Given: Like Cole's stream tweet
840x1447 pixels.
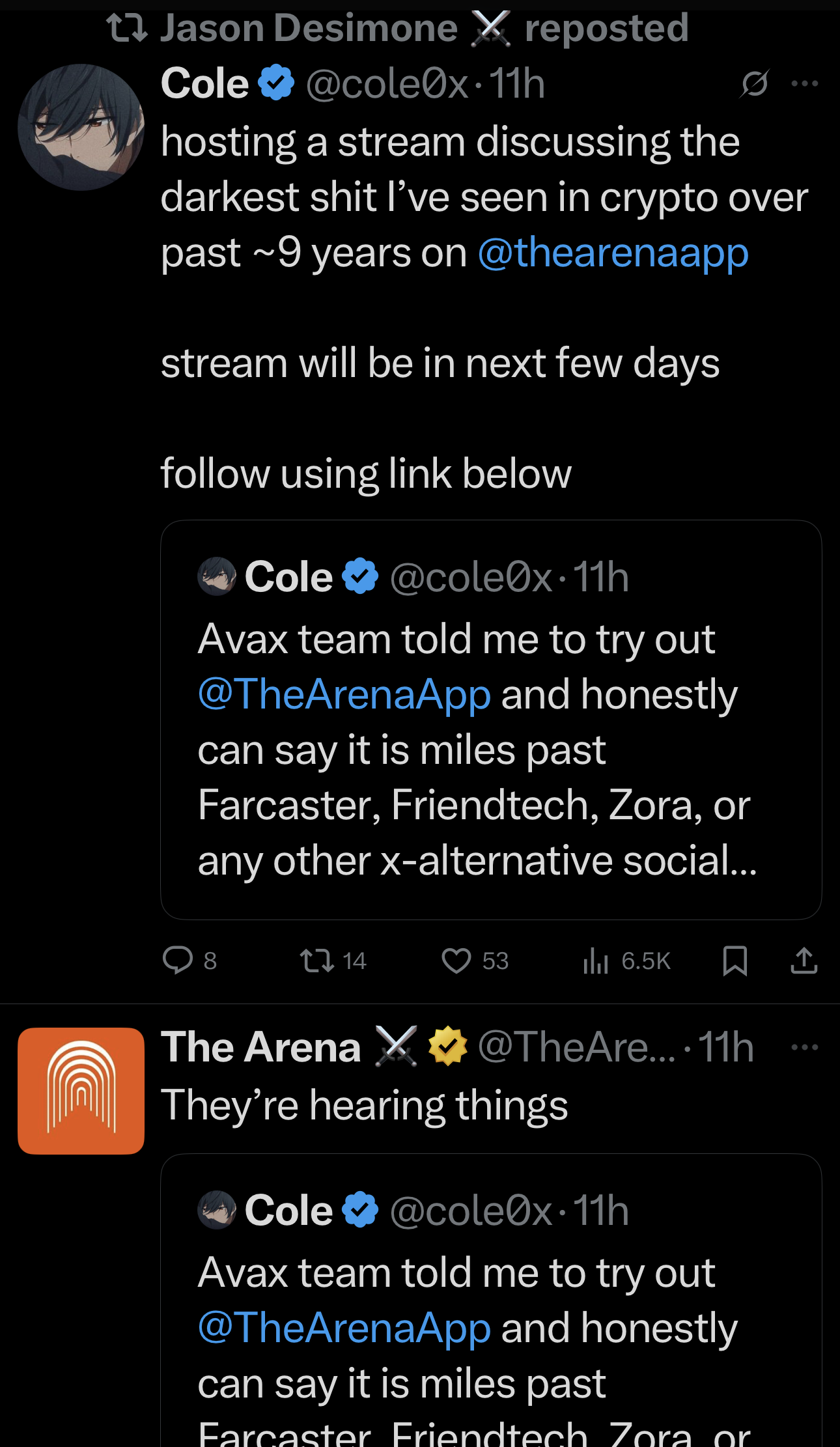Looking at the screenshot, I should point(456,961).
